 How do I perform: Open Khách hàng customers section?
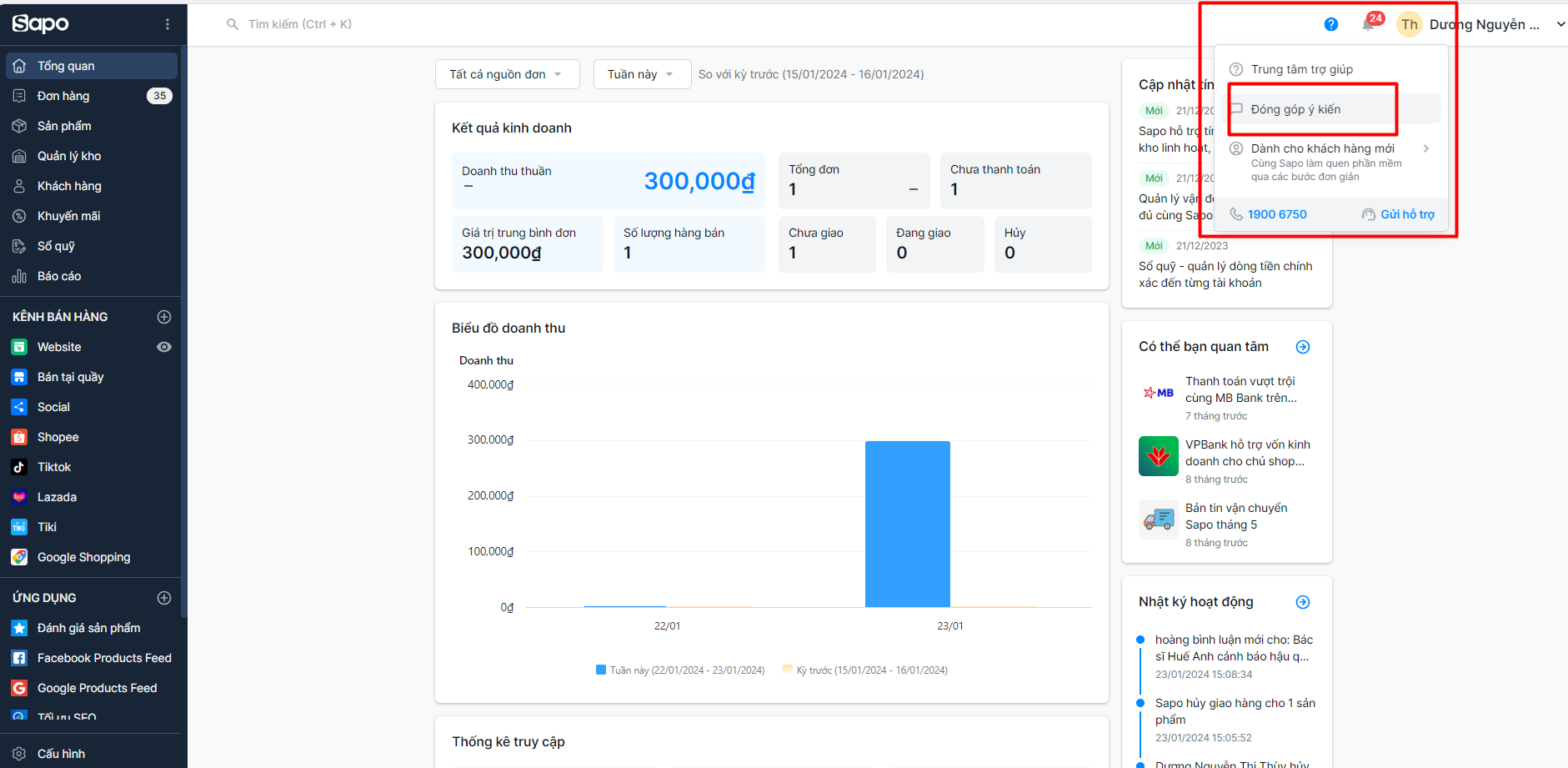coord(92,186)
